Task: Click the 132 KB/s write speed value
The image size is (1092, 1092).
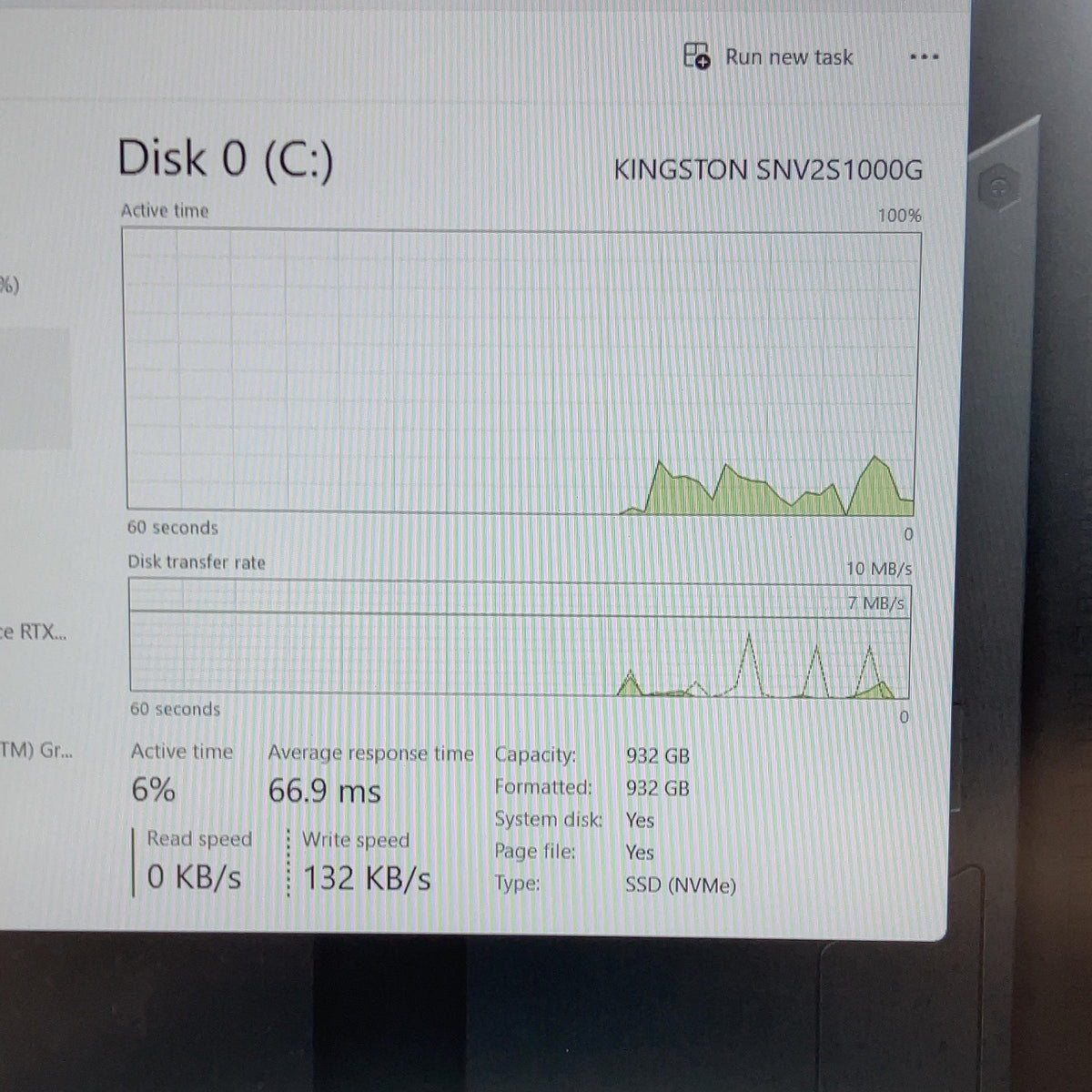Action: 367,878
